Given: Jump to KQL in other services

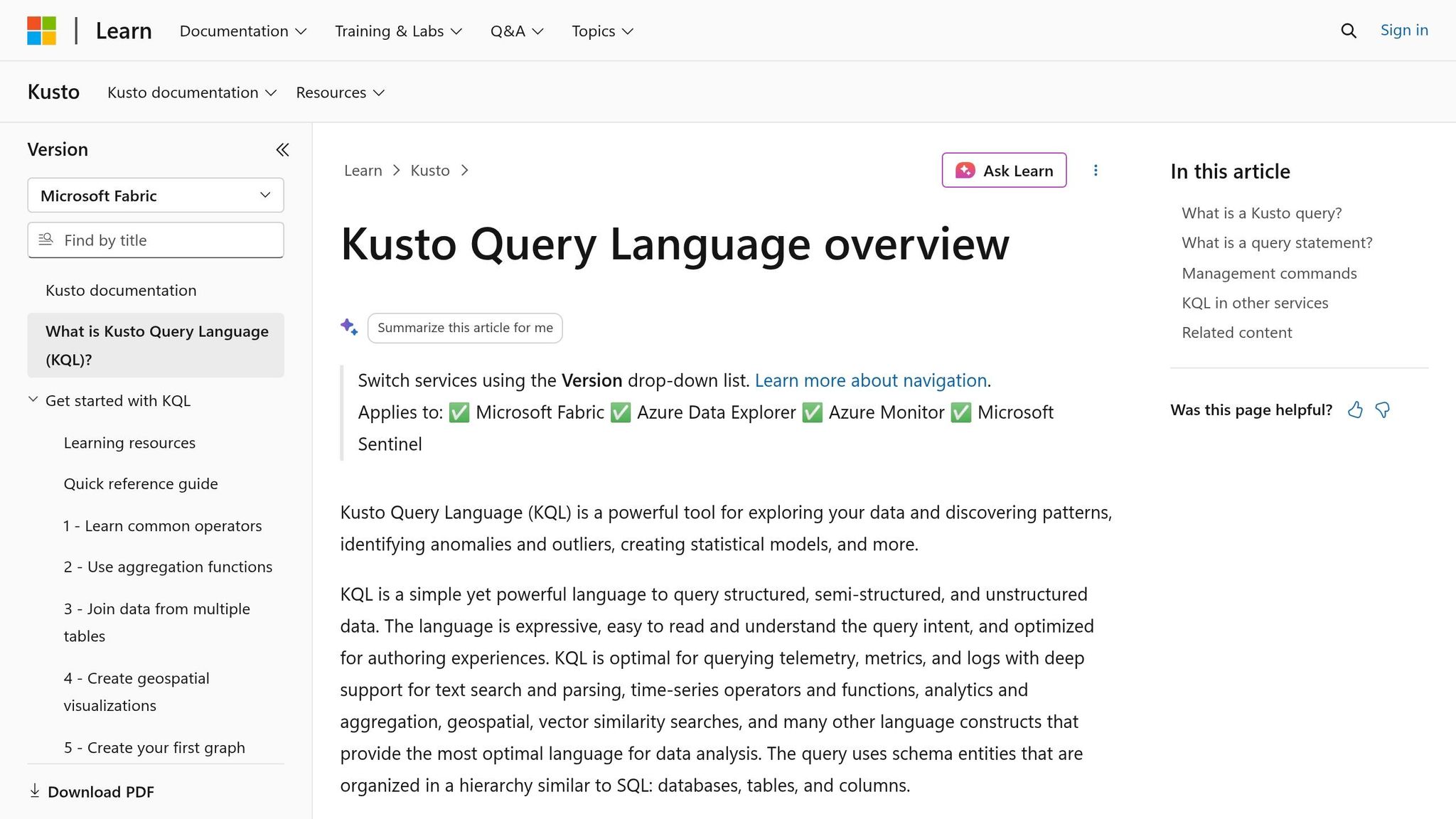Looking at the screenshot, I should coord(1255,303).
